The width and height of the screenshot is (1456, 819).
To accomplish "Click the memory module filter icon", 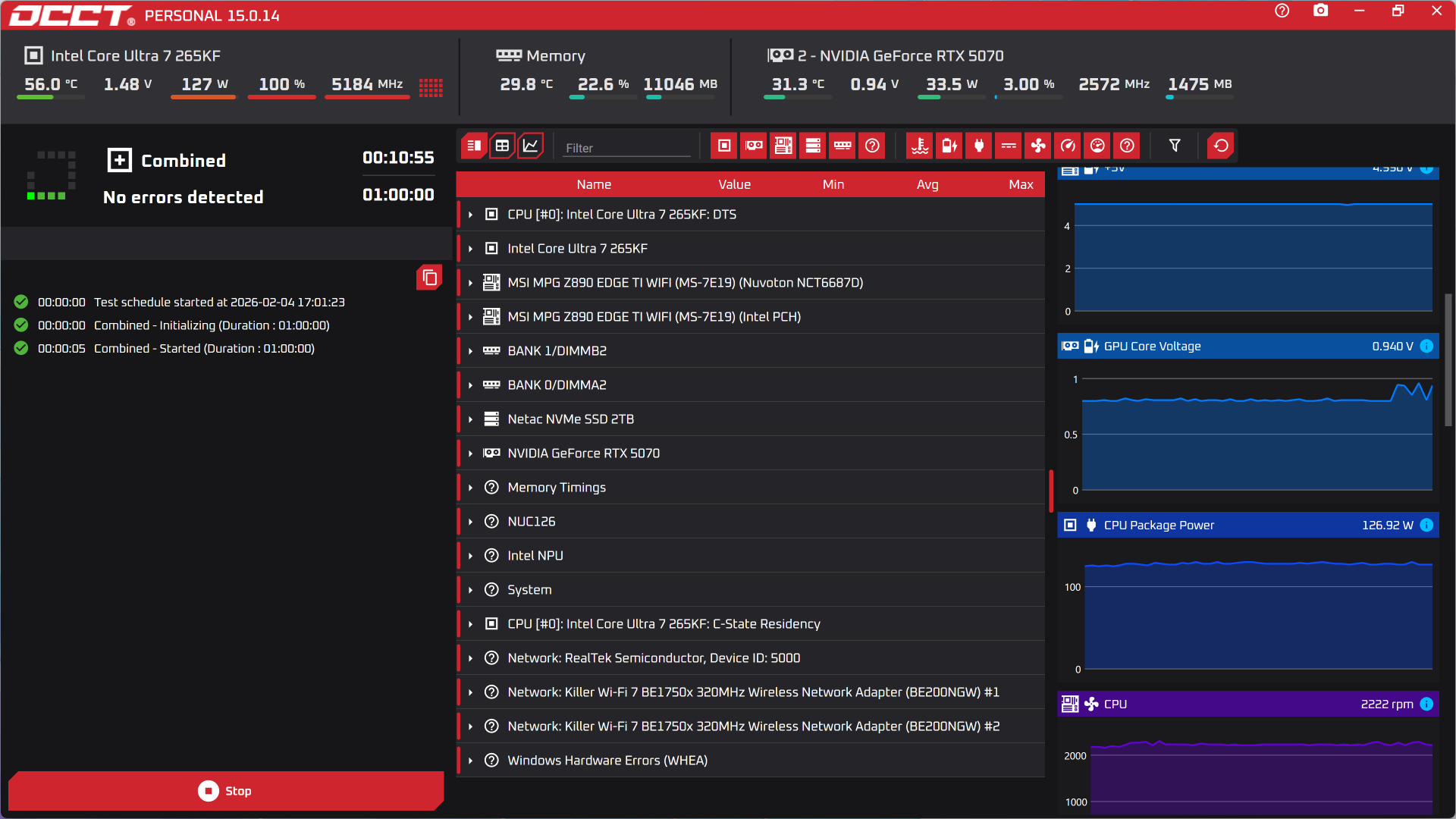I will point(843,146).
